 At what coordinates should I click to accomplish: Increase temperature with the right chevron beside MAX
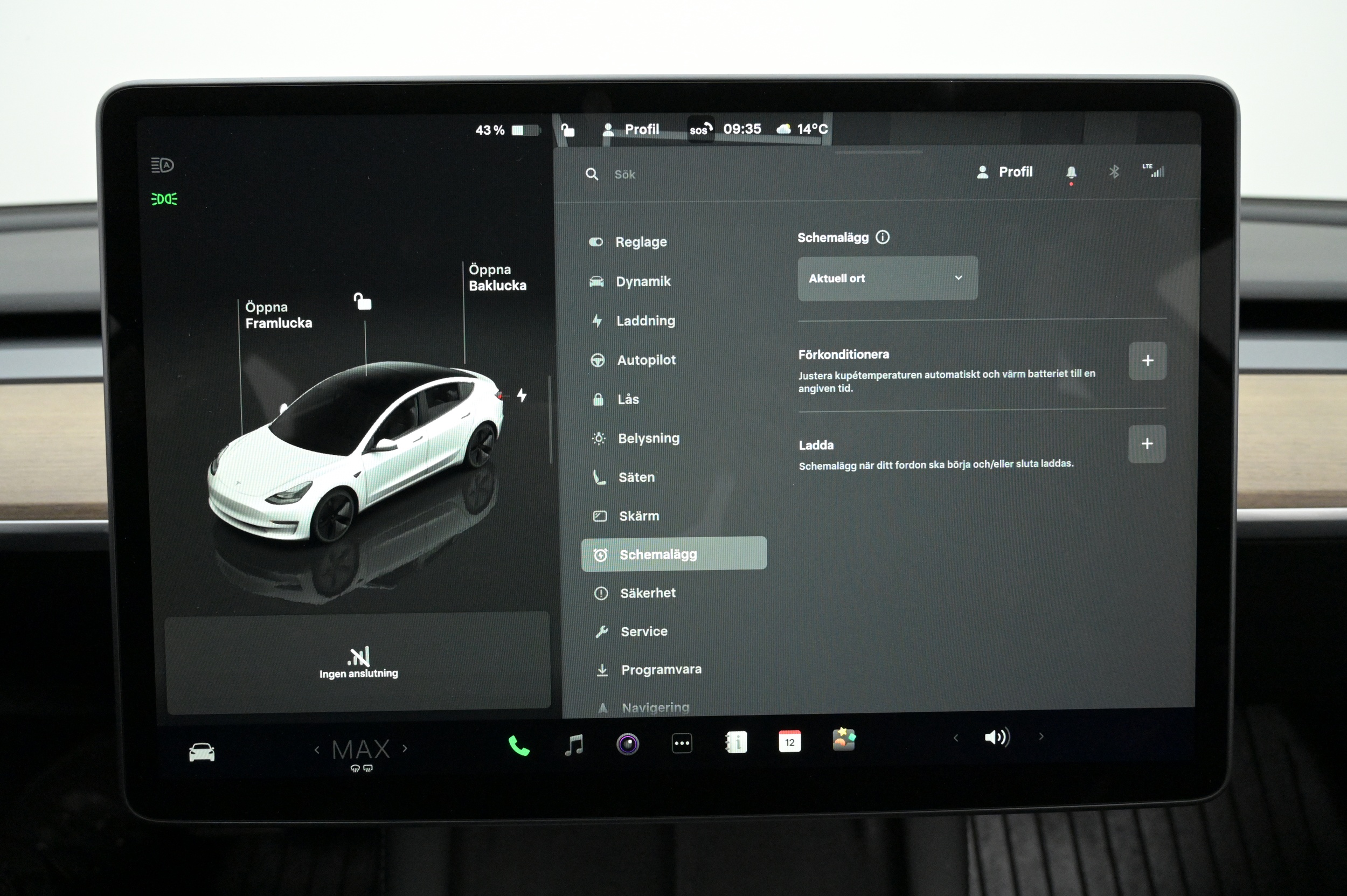tap(405, 748)
